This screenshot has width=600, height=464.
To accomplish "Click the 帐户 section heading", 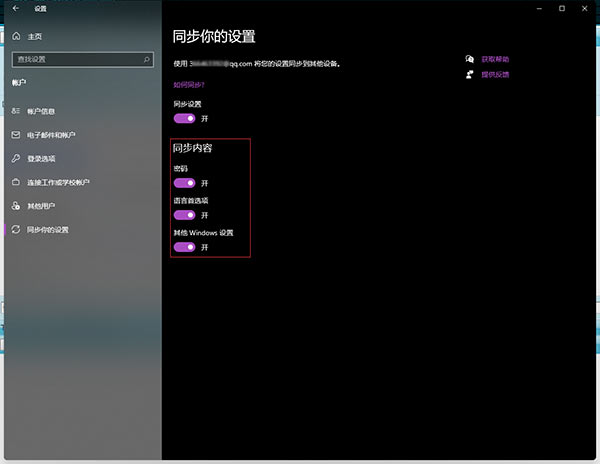I will [19, 82].
